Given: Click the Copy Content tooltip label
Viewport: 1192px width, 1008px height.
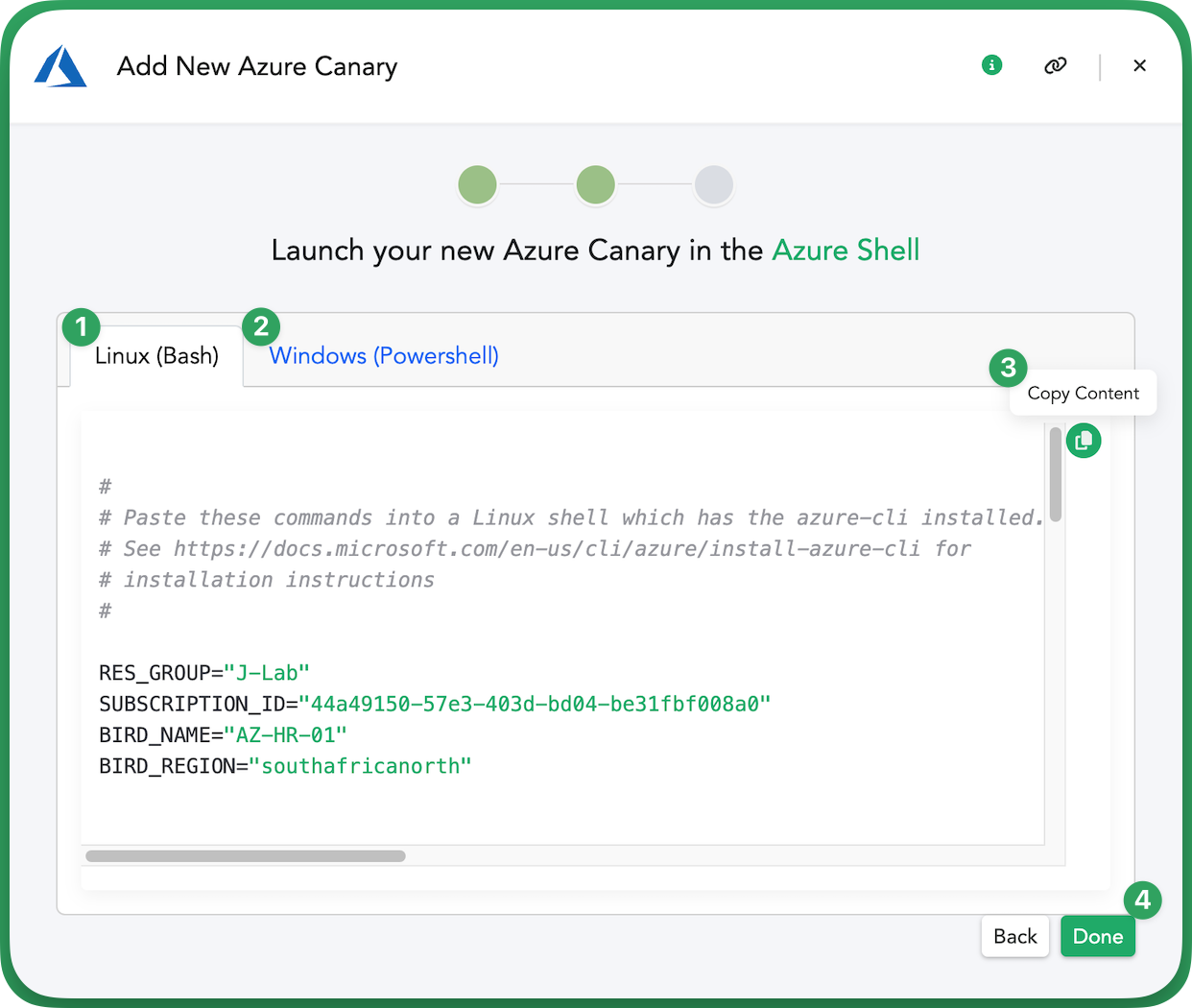Looking at the screenshot, I should pyautogui.click(x=1084, y=393).
